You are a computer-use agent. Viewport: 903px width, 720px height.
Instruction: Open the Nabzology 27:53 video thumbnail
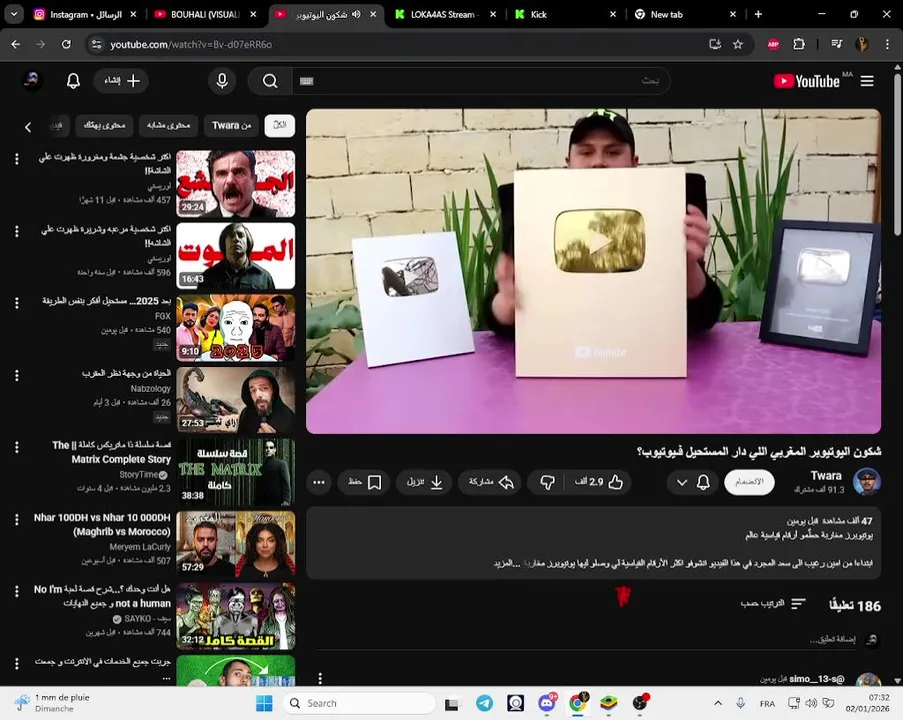236,400
